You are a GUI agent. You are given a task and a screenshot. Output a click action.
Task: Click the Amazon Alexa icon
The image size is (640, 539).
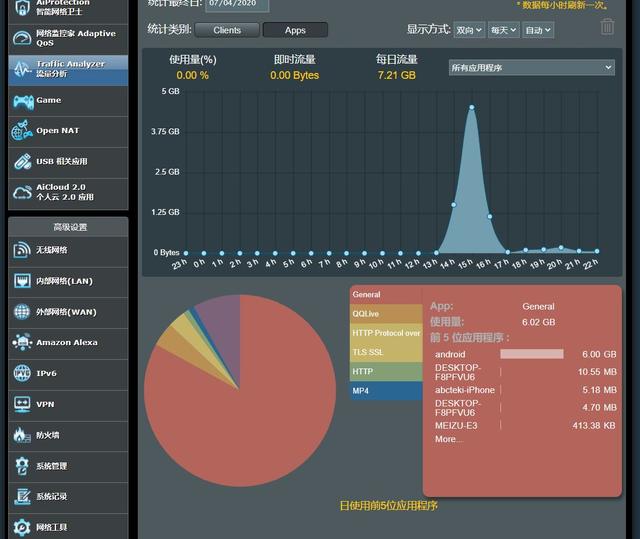click(22, 342)
